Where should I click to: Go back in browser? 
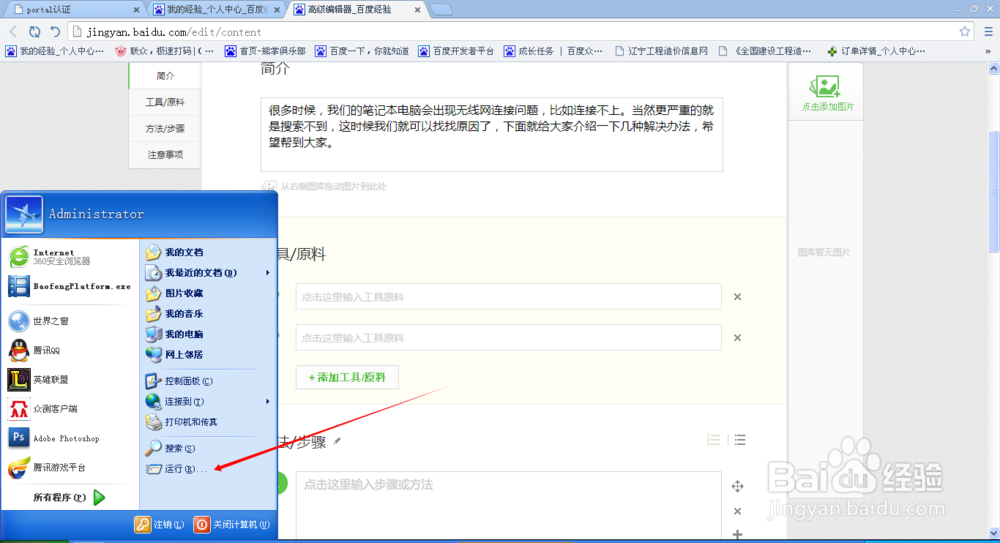click(13, 31)
